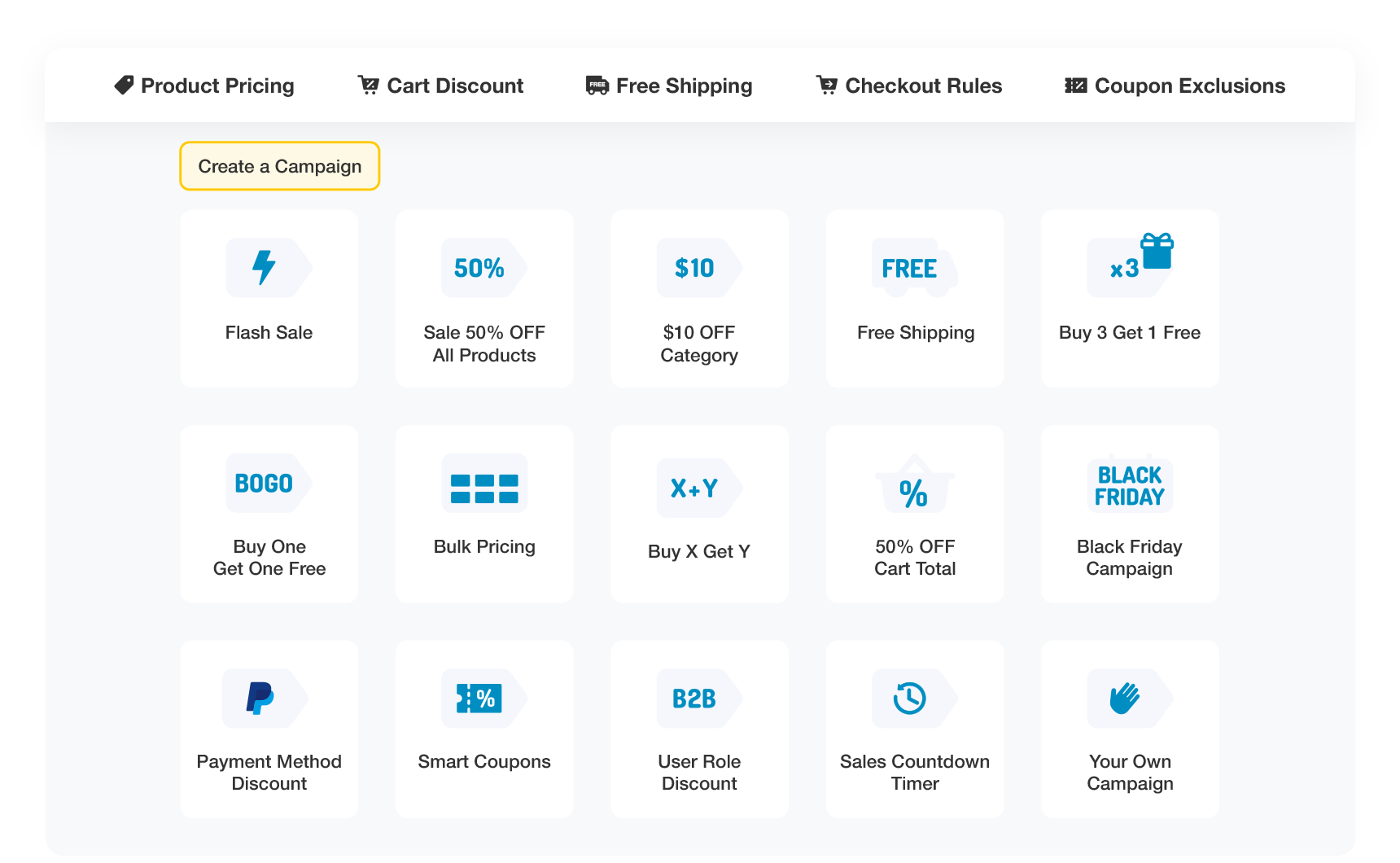Select the percent basket Cart Total icon
1400x863 pixels.
point(914,483)
